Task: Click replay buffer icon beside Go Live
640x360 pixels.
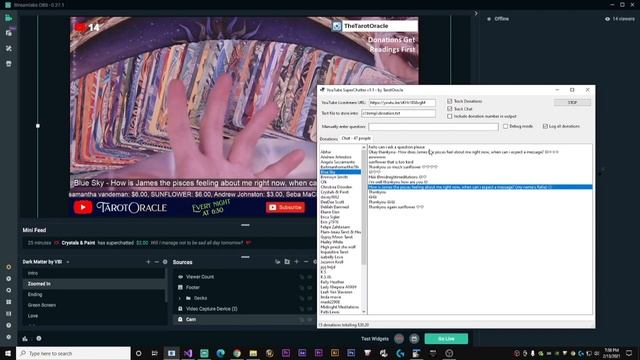Action: click(x=414, y=338)
